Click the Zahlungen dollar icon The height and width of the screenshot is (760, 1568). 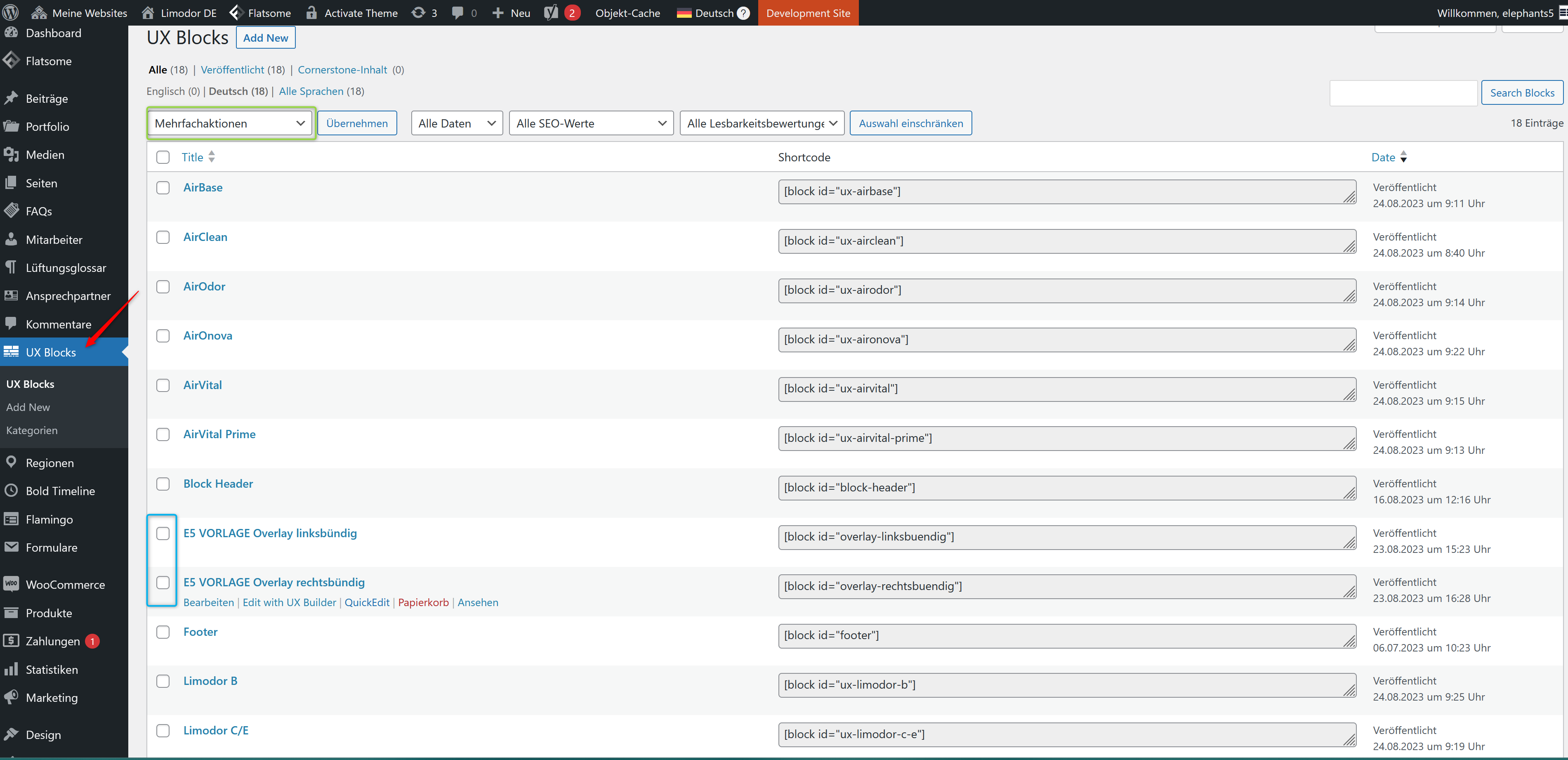11,641
